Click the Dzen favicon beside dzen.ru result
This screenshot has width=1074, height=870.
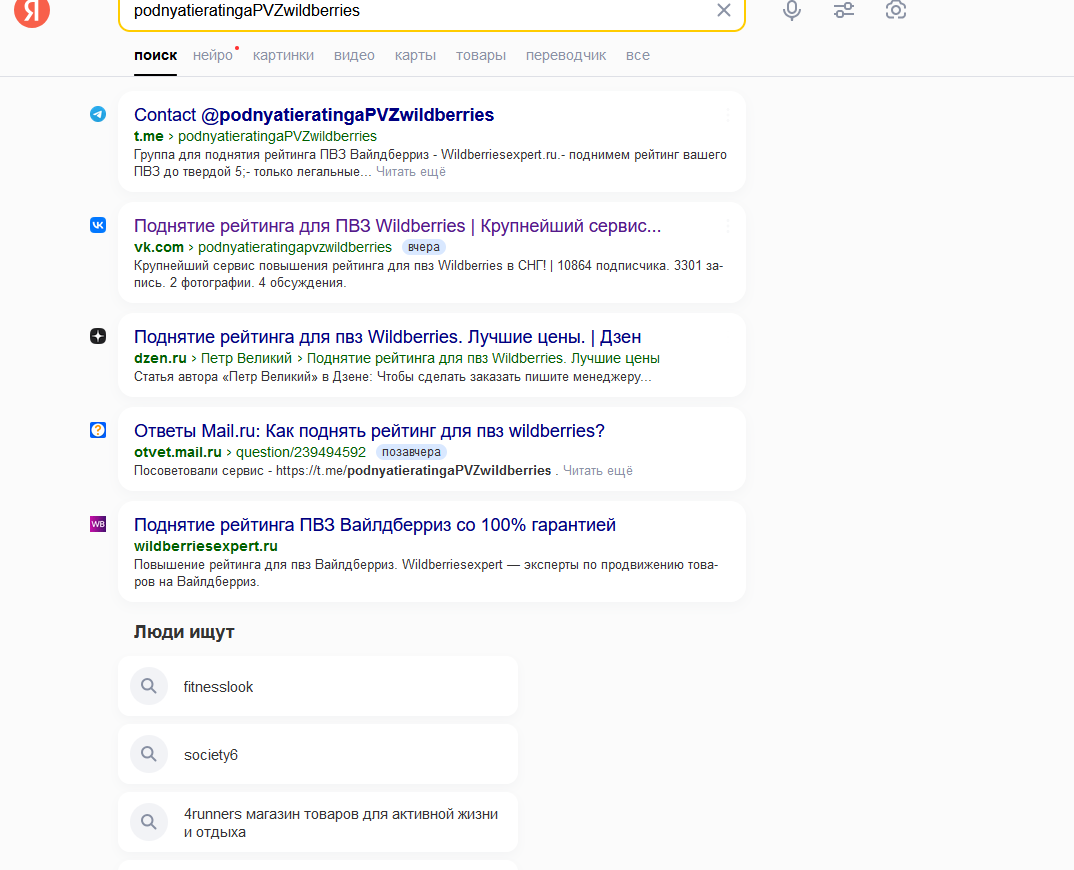98,336
